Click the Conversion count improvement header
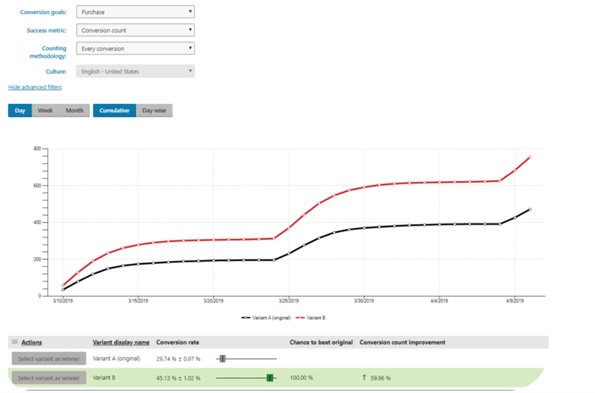The height and width of the screenshot is (393, 595). point(402,342)
